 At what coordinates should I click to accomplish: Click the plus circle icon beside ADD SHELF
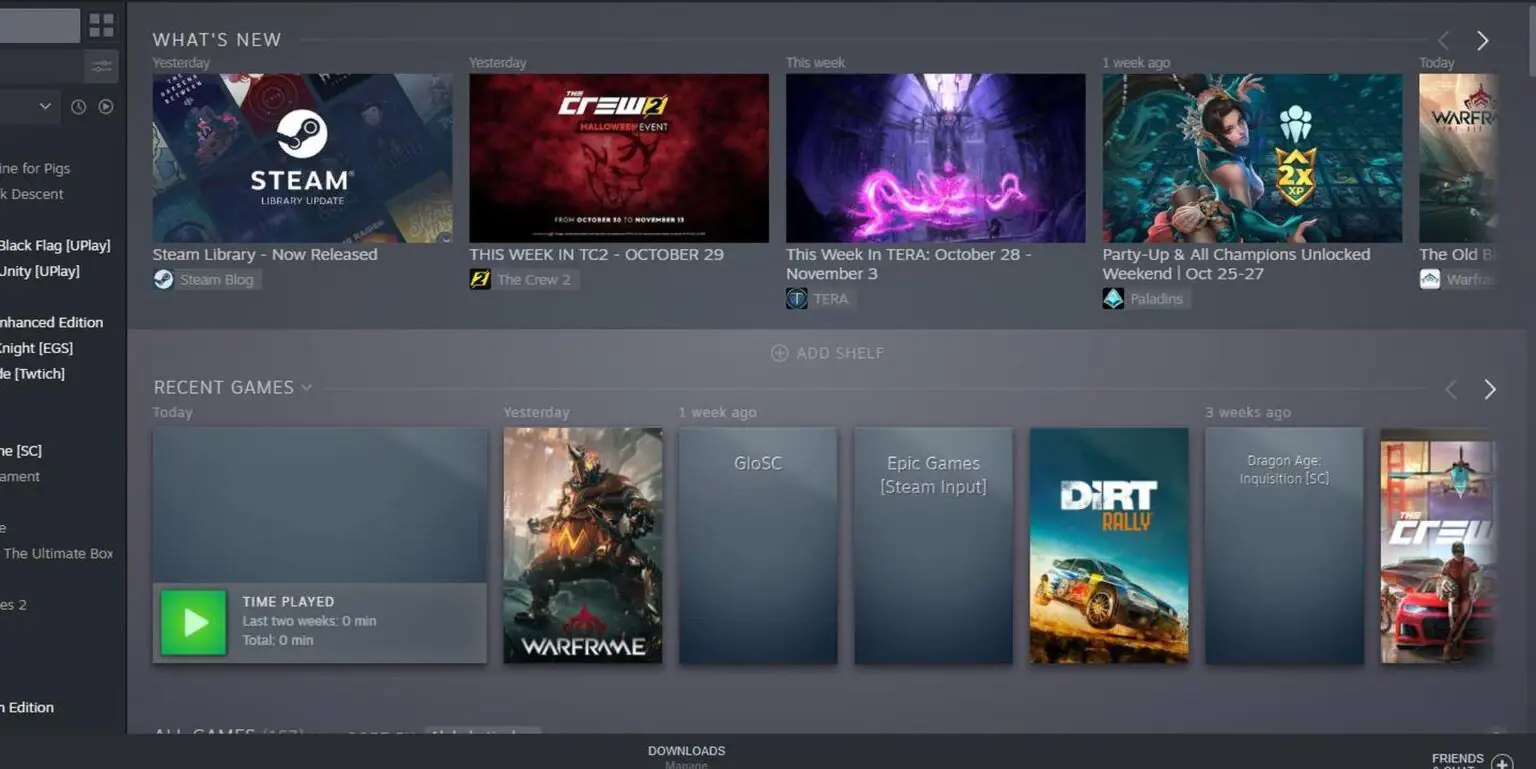coord(779,353)
